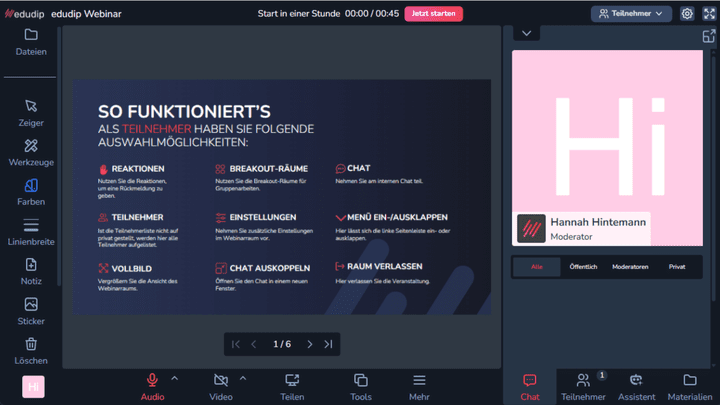Open the settings gear

coord(687,14)
